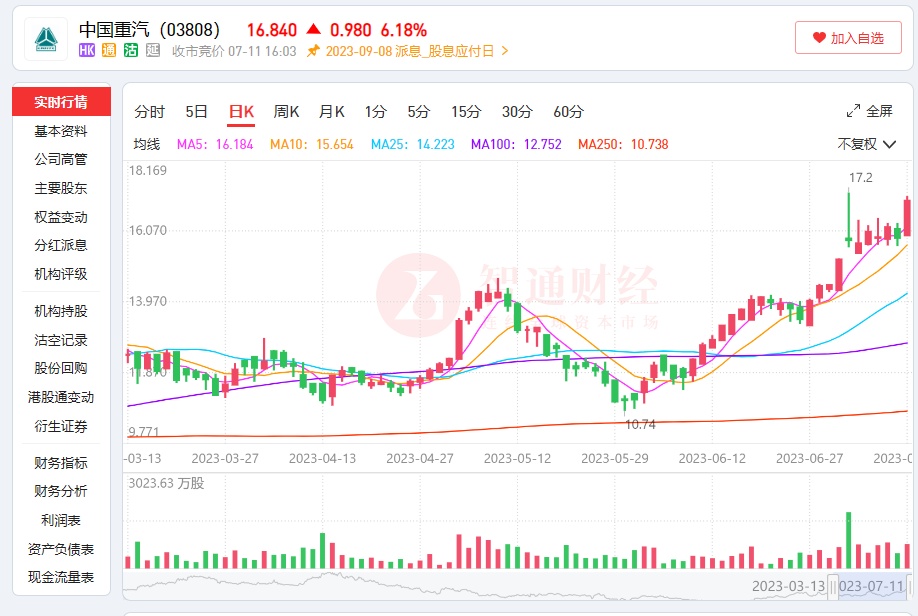The height and width of the screenshot is (616, 918).
Task: Click the 17.2 high price candlestick
Action: pyautogui.click(x=848, y=217)
